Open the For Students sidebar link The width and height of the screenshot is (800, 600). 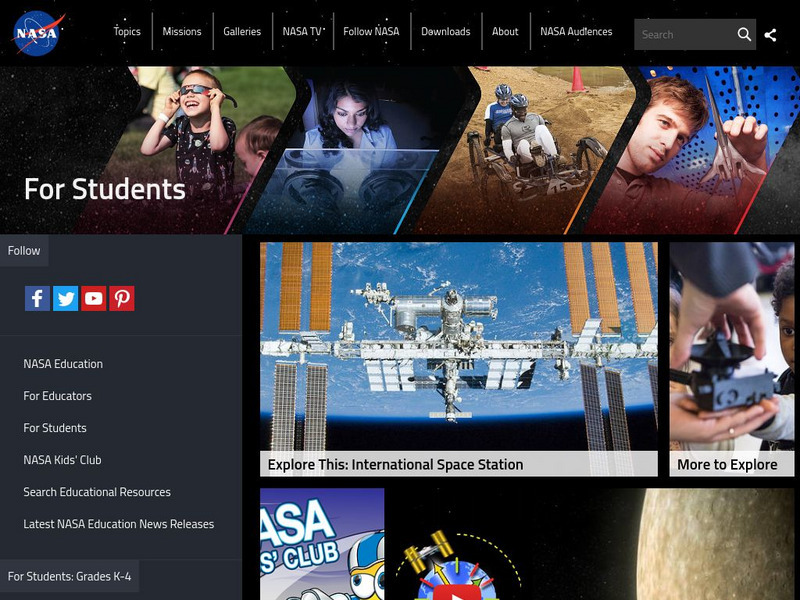55,428
